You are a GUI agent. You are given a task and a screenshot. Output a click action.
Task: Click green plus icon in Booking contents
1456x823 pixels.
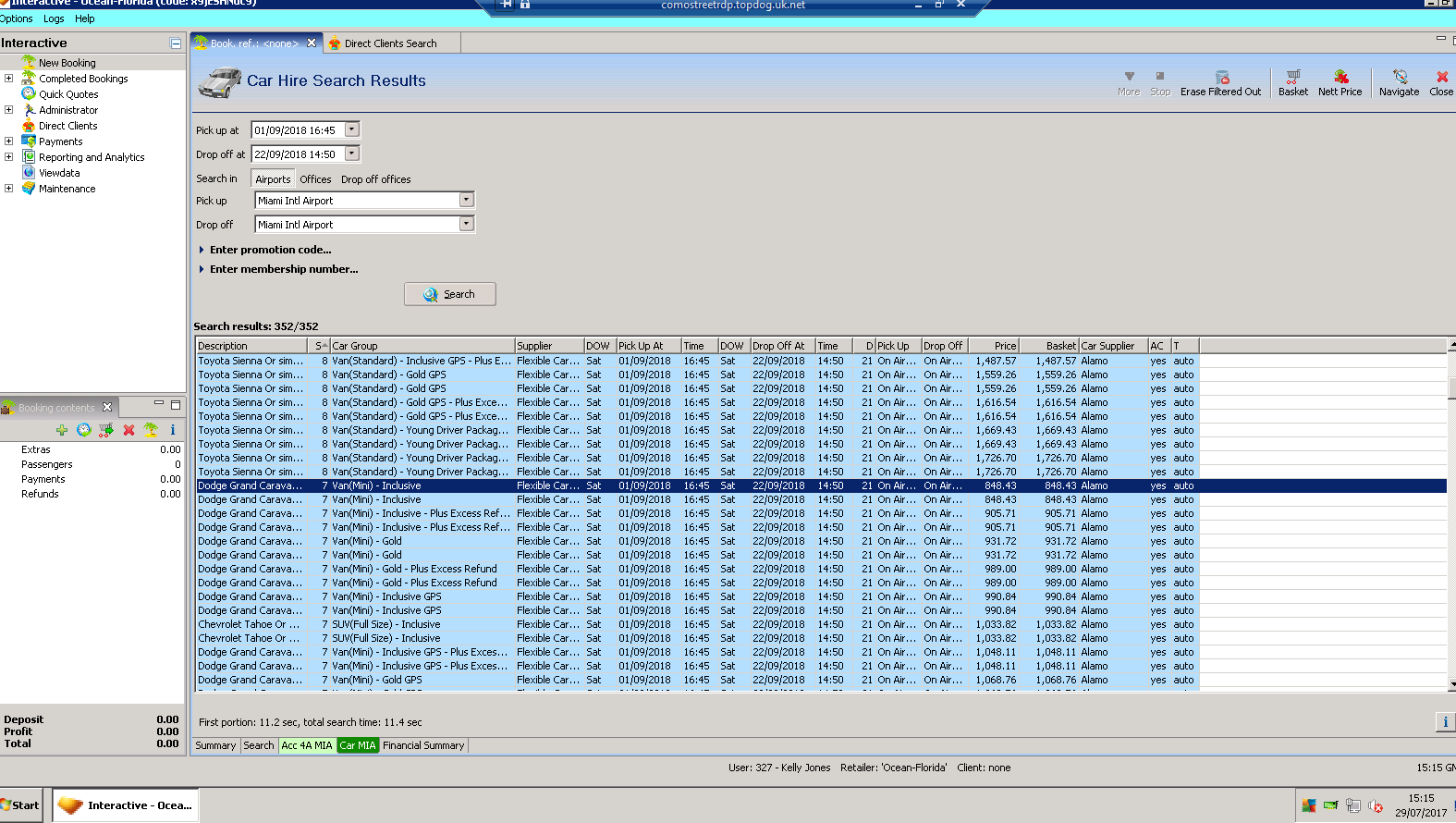click(62, 430)
